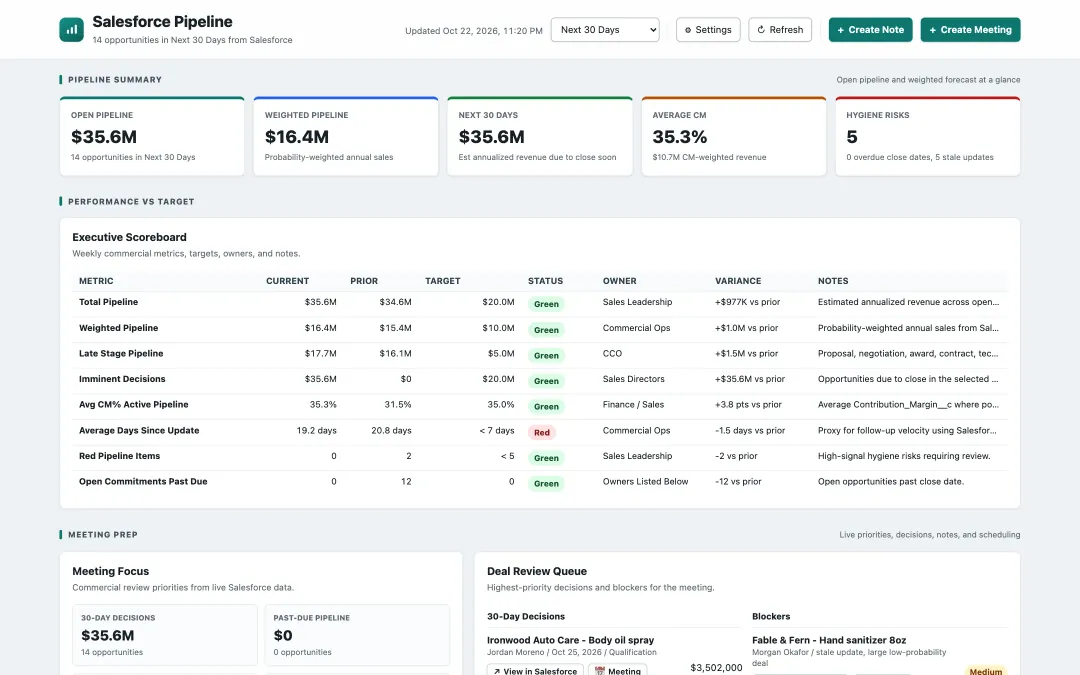Select the Late Stage Pipeline row label
Image resolution: width=1080 pixels, height=675 pixels.
[x=121, y=353]
